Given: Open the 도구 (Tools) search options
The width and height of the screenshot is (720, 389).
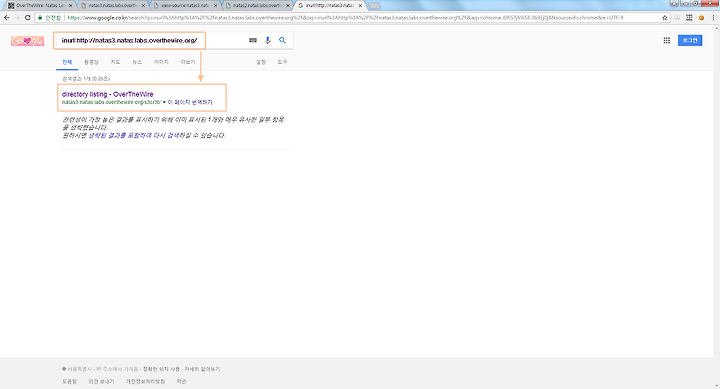Looking at the screenshot, I should 282,62.
